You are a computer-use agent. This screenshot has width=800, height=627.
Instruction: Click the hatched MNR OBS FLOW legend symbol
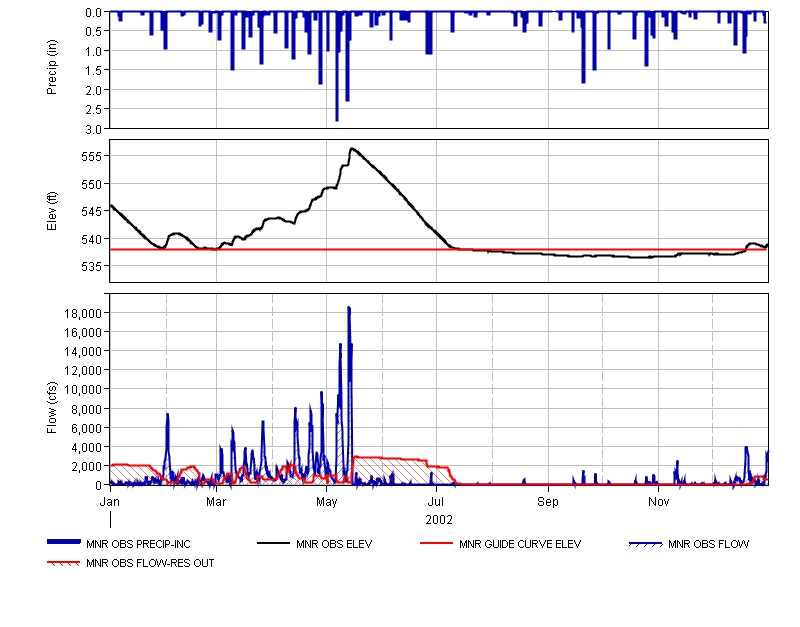coord(645,543)
